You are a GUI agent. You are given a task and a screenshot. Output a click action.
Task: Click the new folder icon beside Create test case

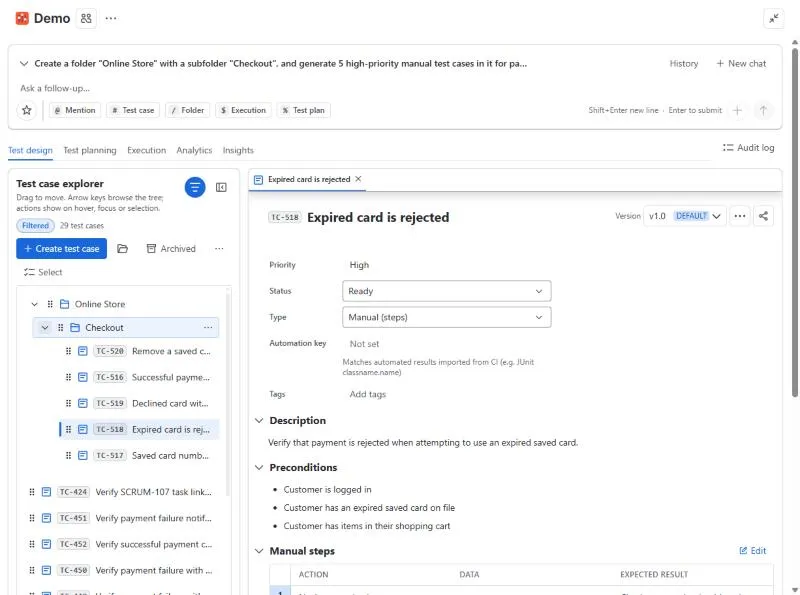(x=122, y=249)
